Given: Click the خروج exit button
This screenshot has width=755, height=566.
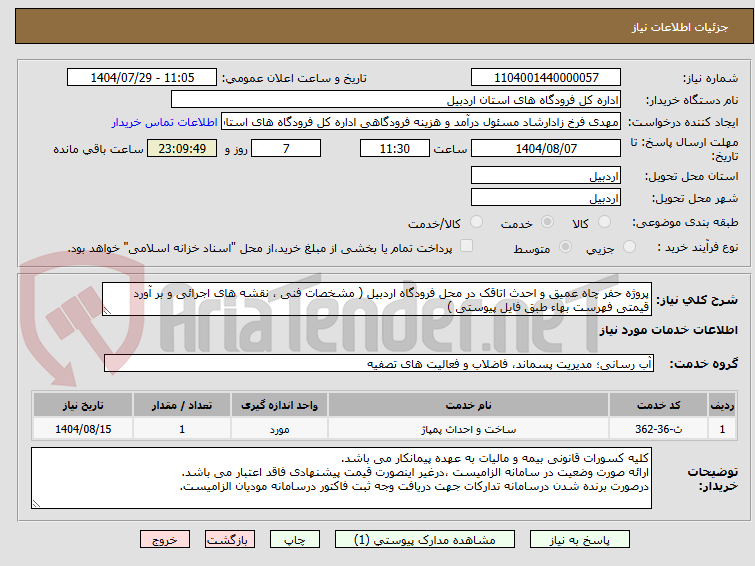Looking at the screenshot, I should click(165, 540).
